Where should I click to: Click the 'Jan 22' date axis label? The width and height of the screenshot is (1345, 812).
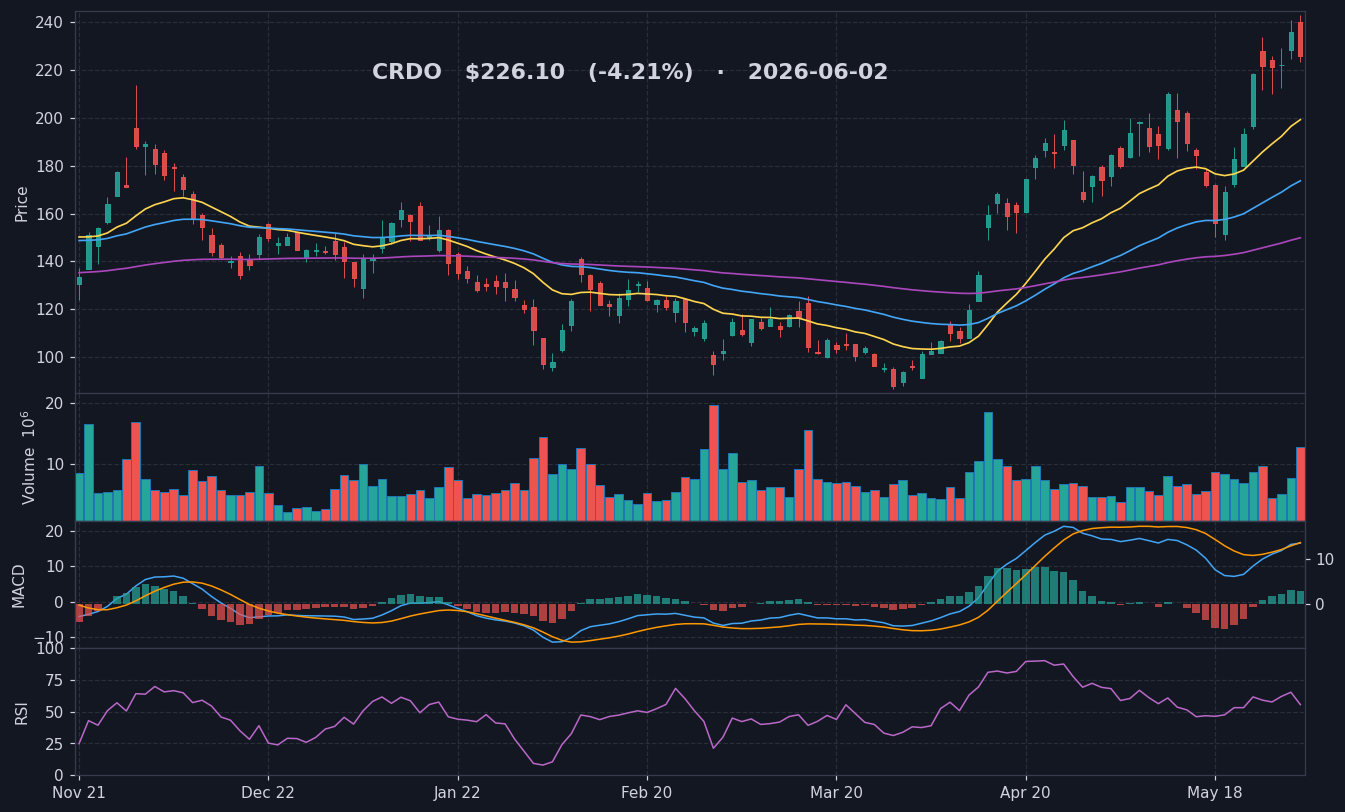[458, 792]
